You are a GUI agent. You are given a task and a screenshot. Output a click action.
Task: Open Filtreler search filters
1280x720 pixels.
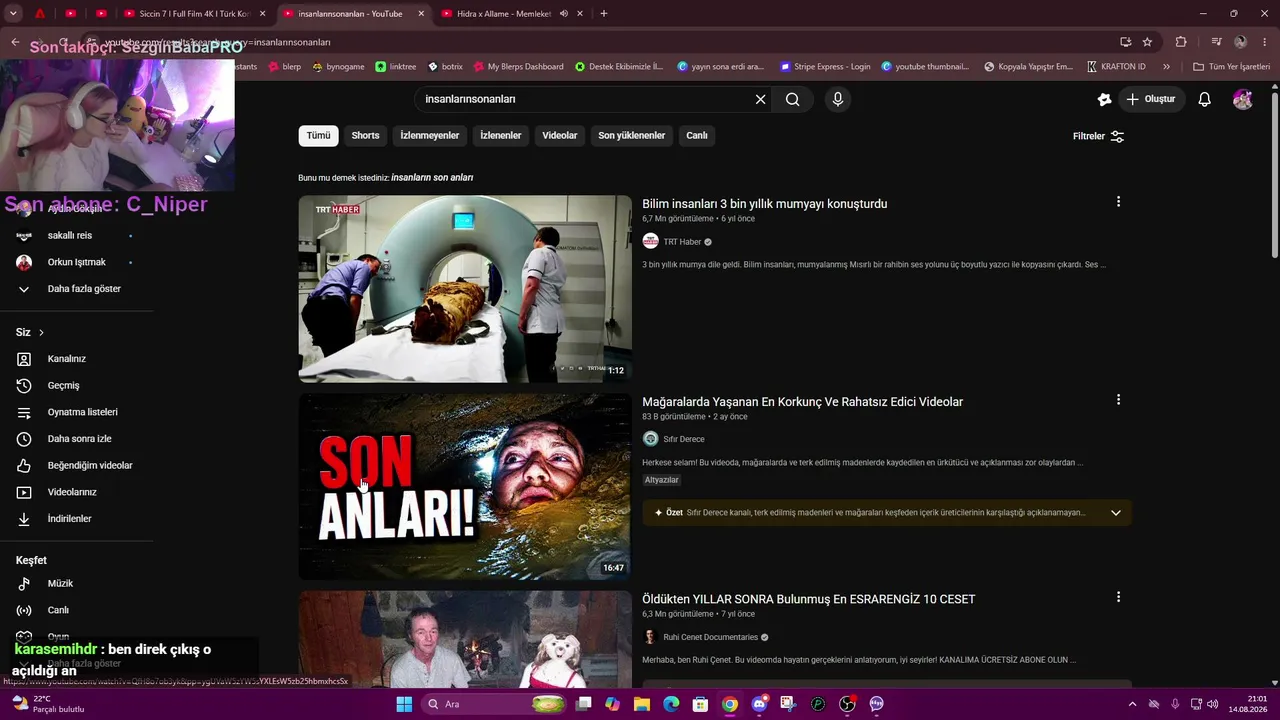[x=1099, y=136]
